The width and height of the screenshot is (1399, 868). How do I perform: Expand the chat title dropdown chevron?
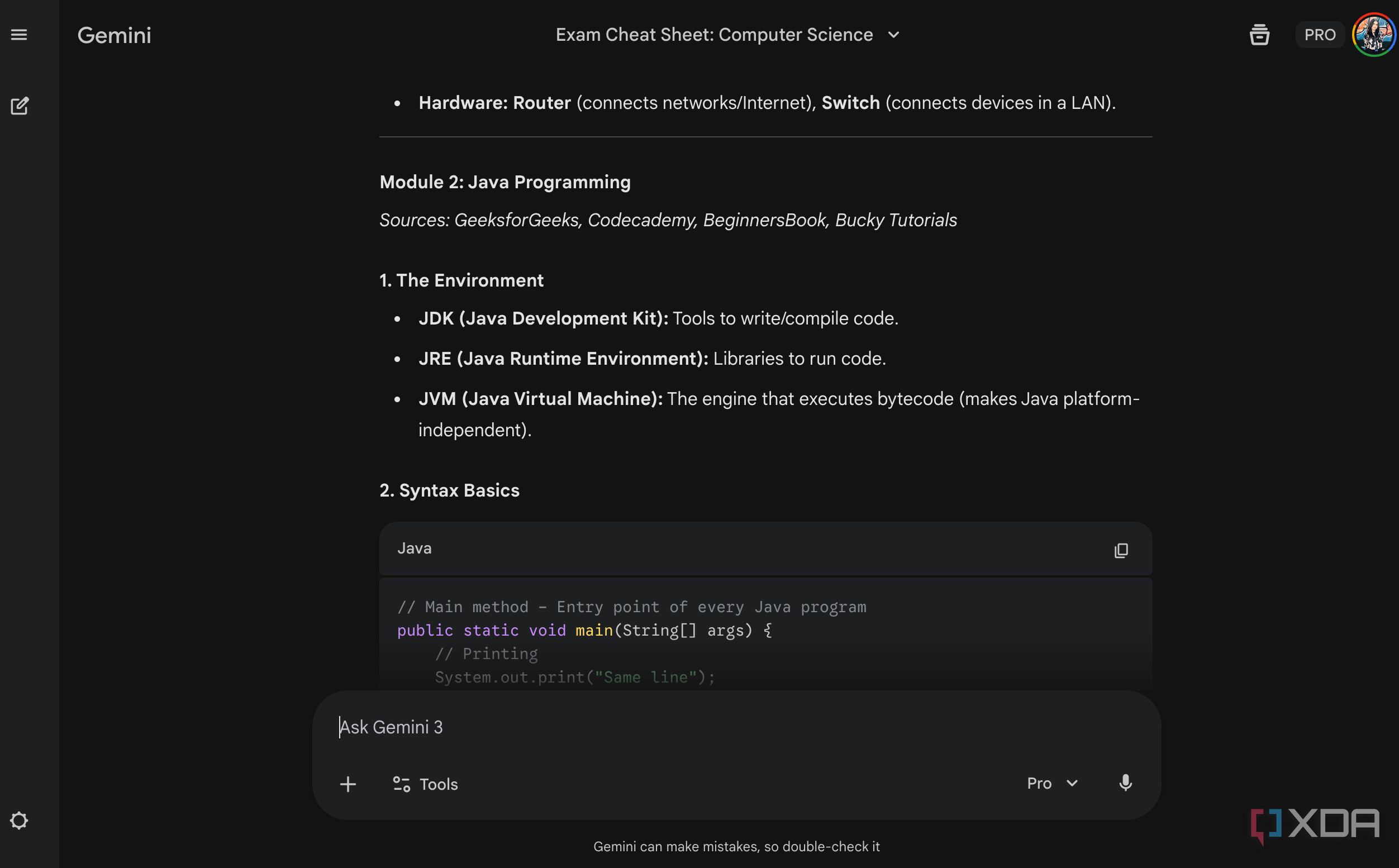tap(893, 35)
